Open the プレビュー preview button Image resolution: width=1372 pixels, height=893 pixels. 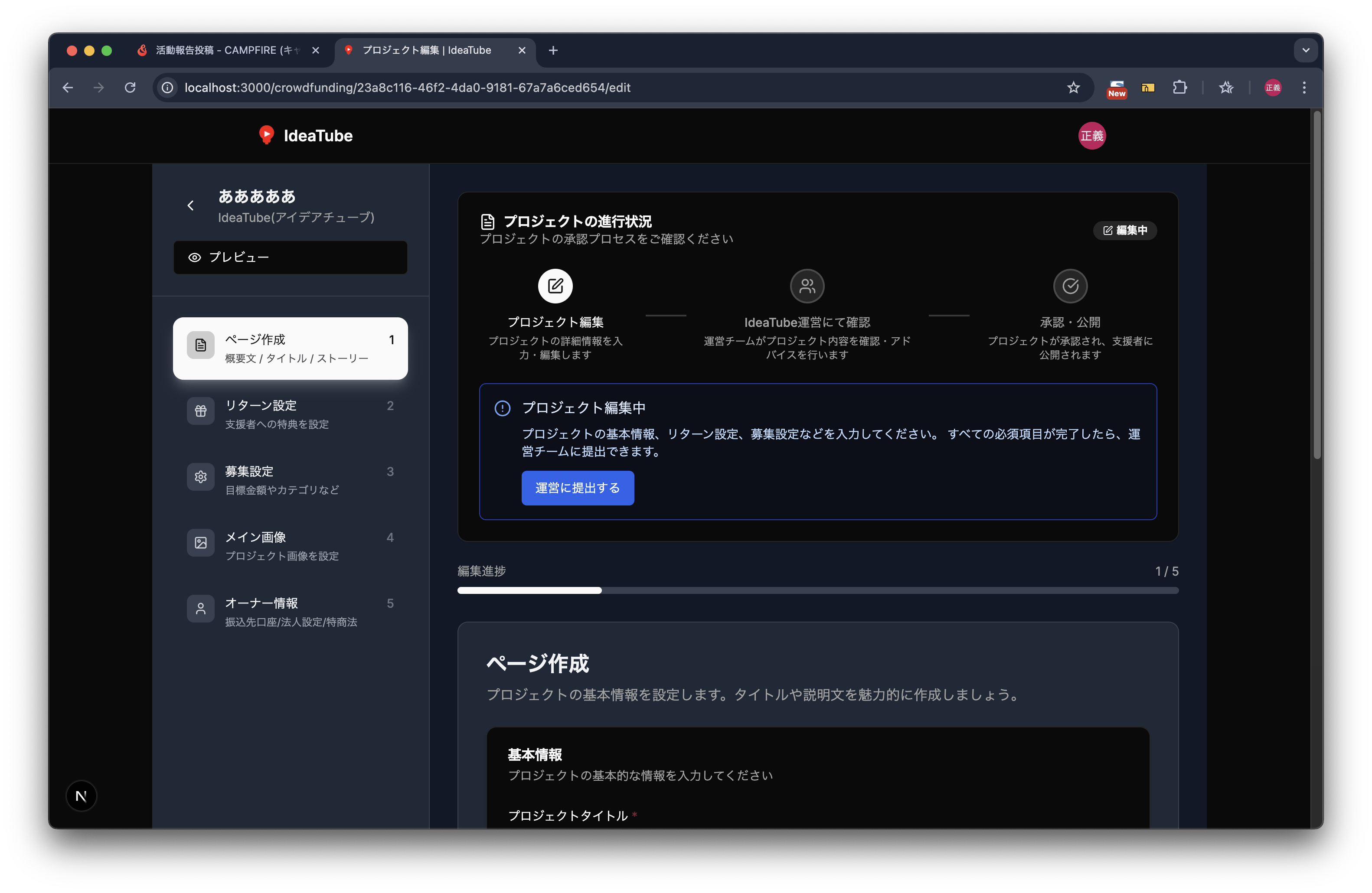tap(290, 257)
